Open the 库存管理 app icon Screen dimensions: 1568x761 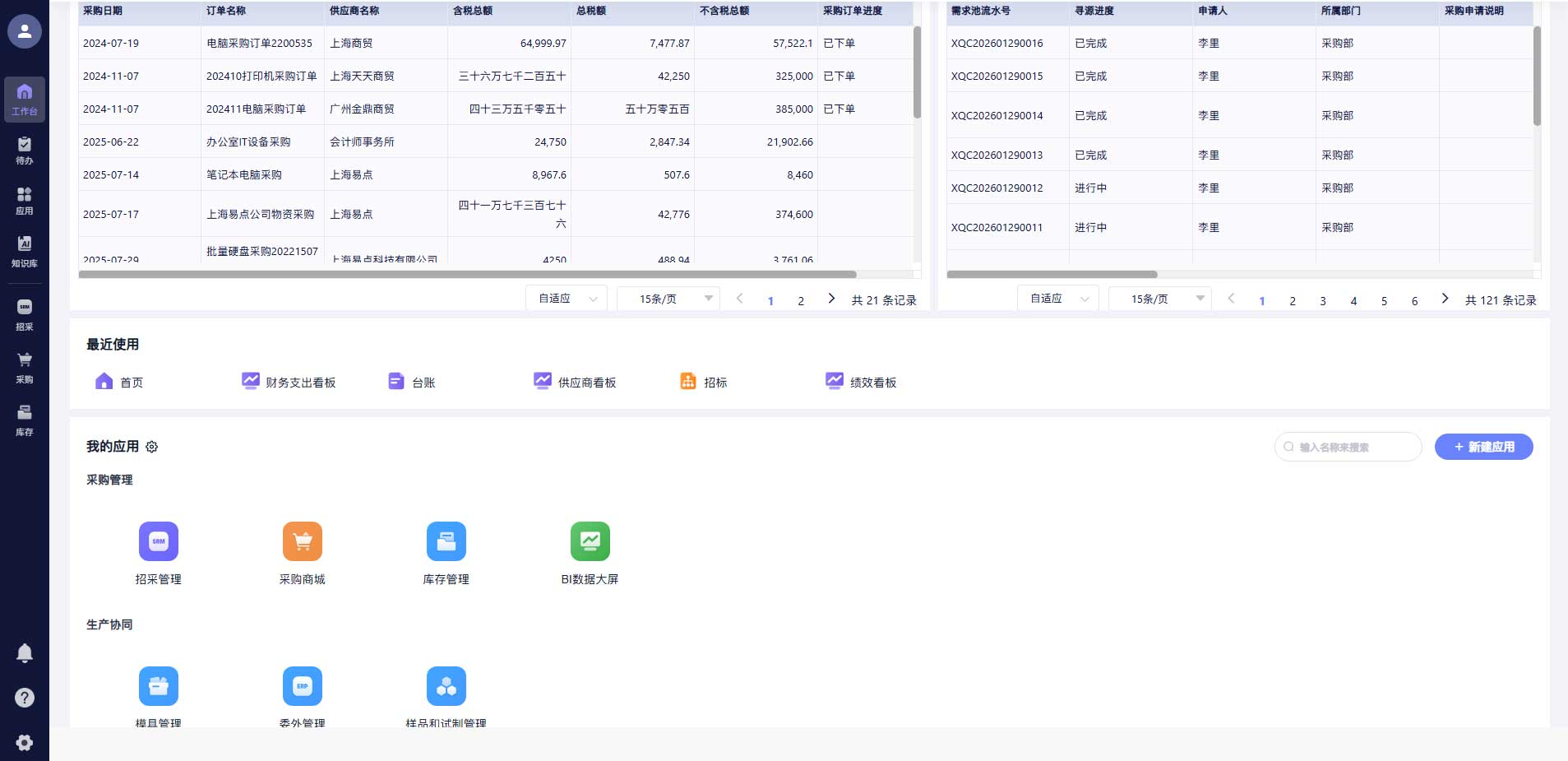(446, 541)
